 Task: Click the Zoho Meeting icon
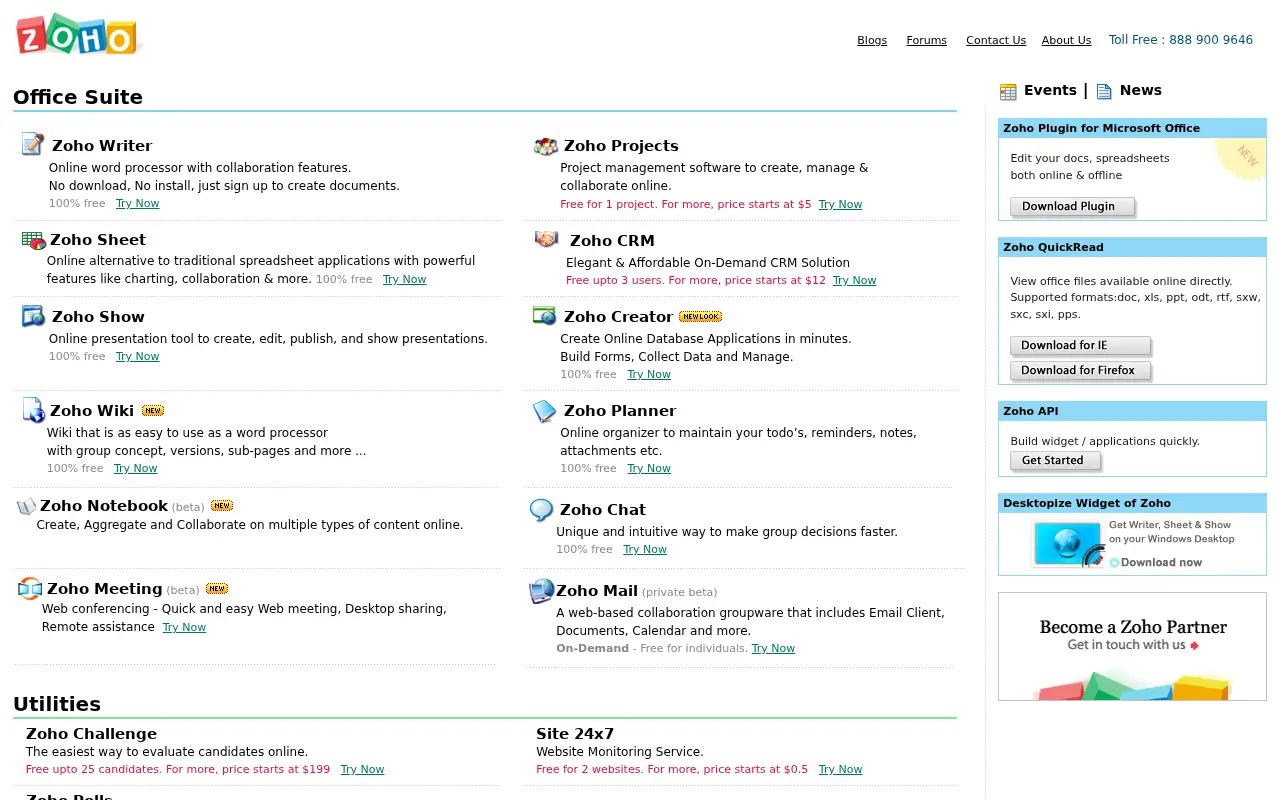30,589
